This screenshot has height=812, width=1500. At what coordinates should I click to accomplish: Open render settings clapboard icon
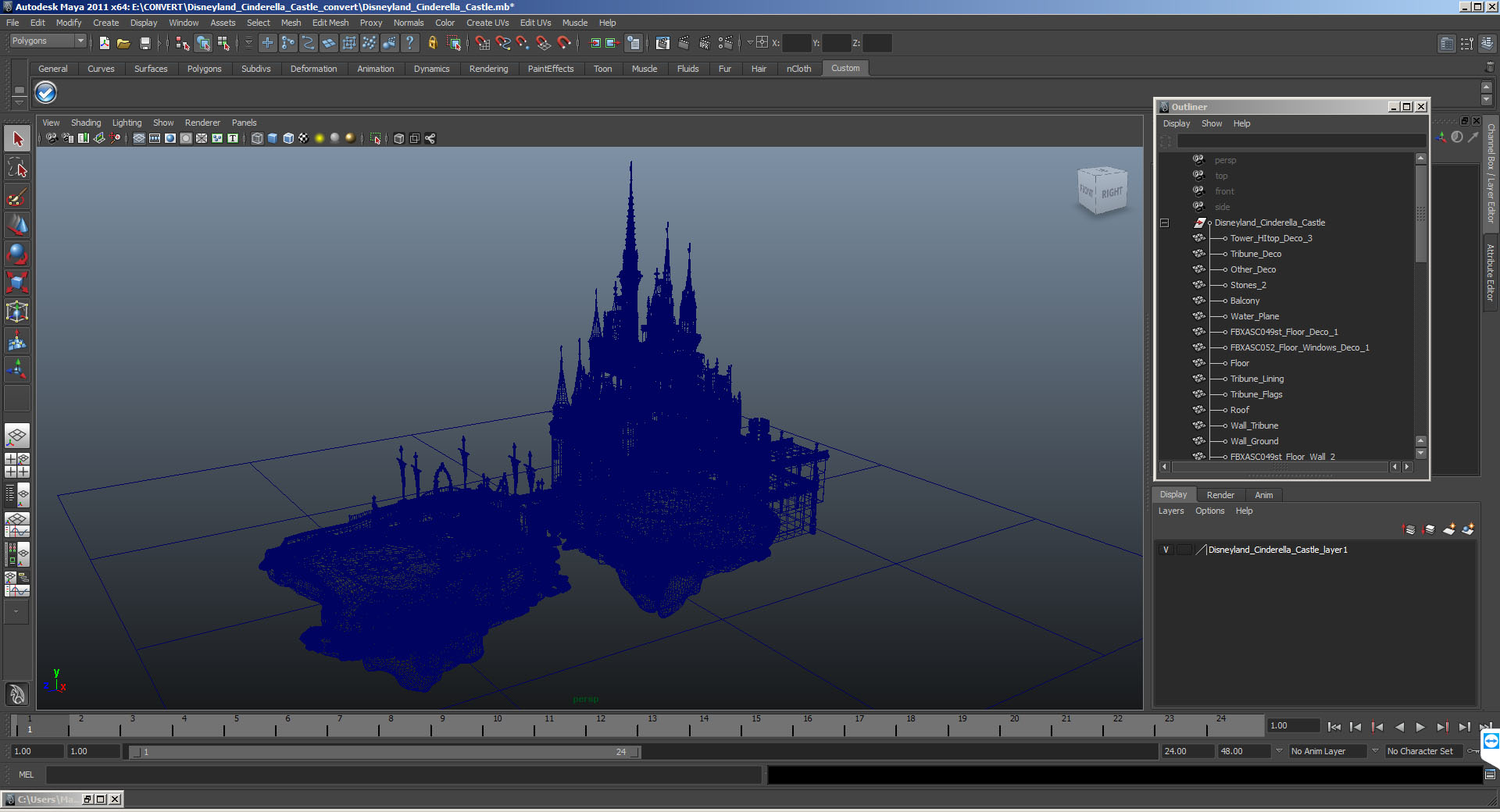point(726,43)
